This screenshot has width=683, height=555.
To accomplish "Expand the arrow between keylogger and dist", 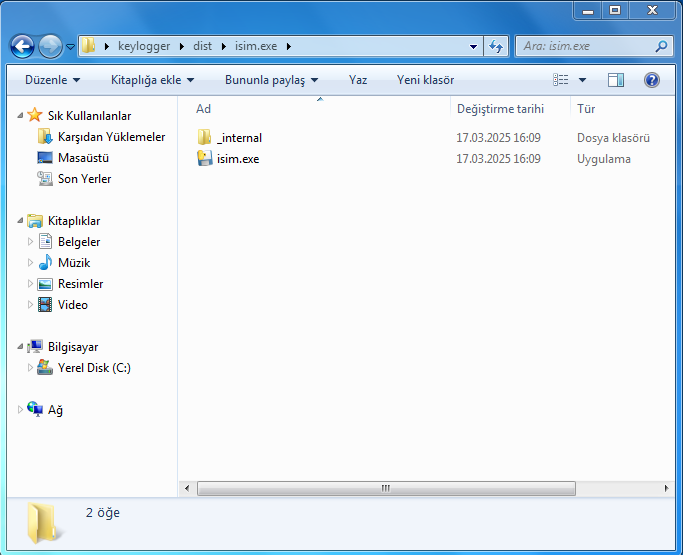I will click(182, 46).
